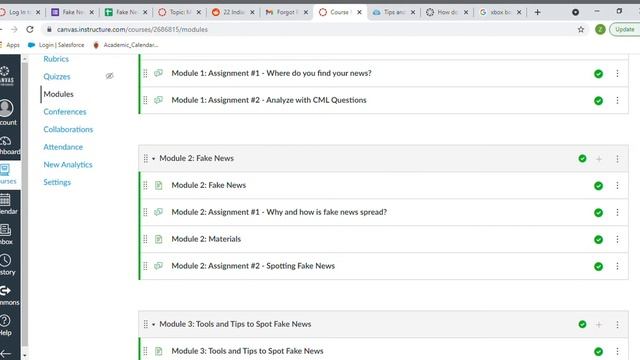Reload the page with the refresh icon

30,29
